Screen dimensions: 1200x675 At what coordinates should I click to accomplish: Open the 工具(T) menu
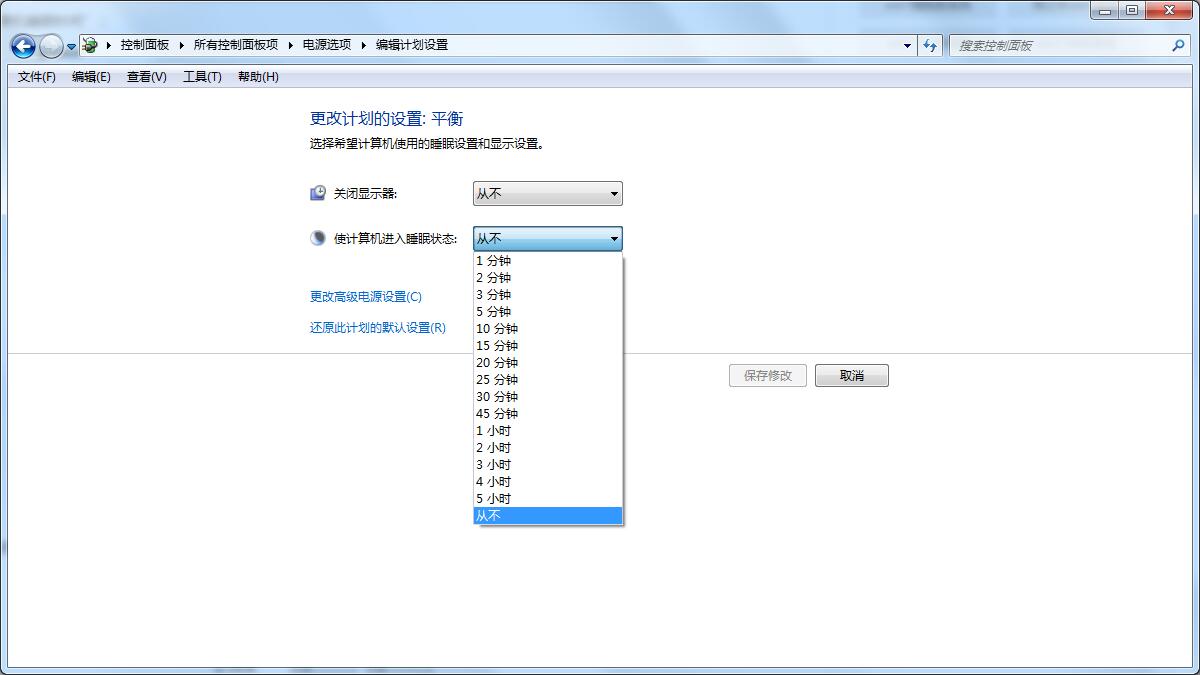point(200,76)
